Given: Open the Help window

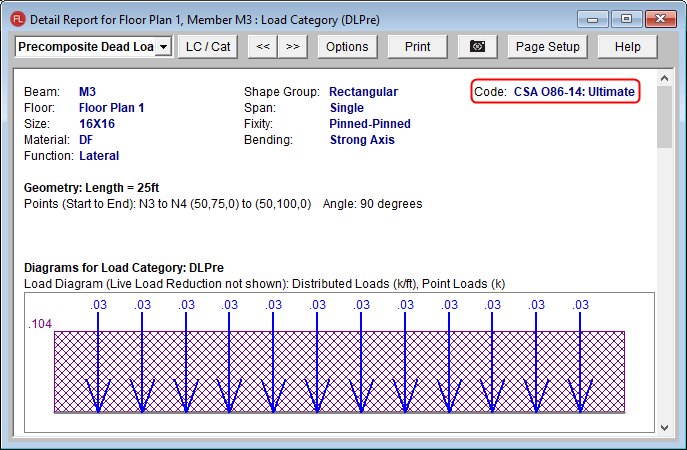Looking at the screenshot, I should click(627, 46).
